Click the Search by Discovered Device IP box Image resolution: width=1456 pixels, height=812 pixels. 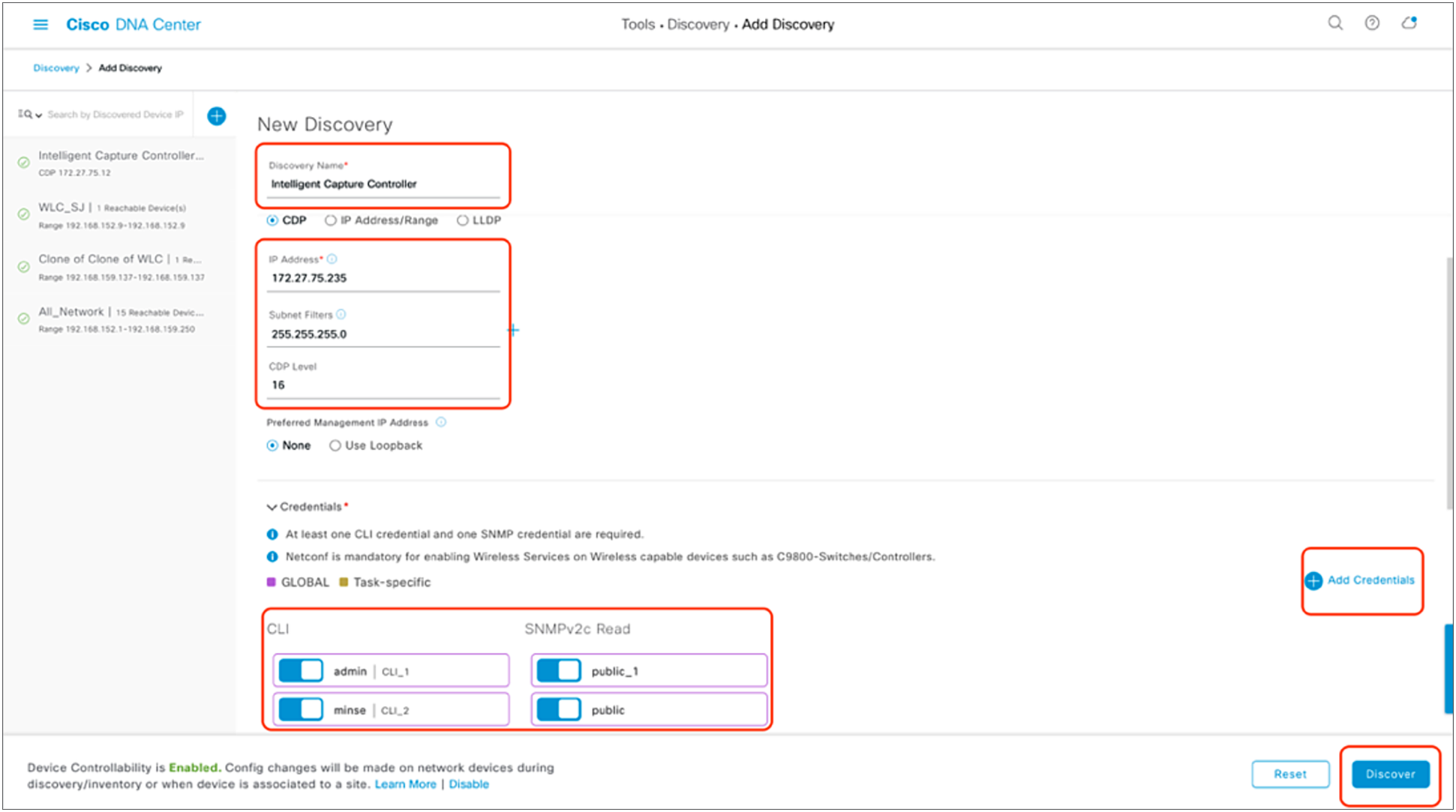coord(115,115)
